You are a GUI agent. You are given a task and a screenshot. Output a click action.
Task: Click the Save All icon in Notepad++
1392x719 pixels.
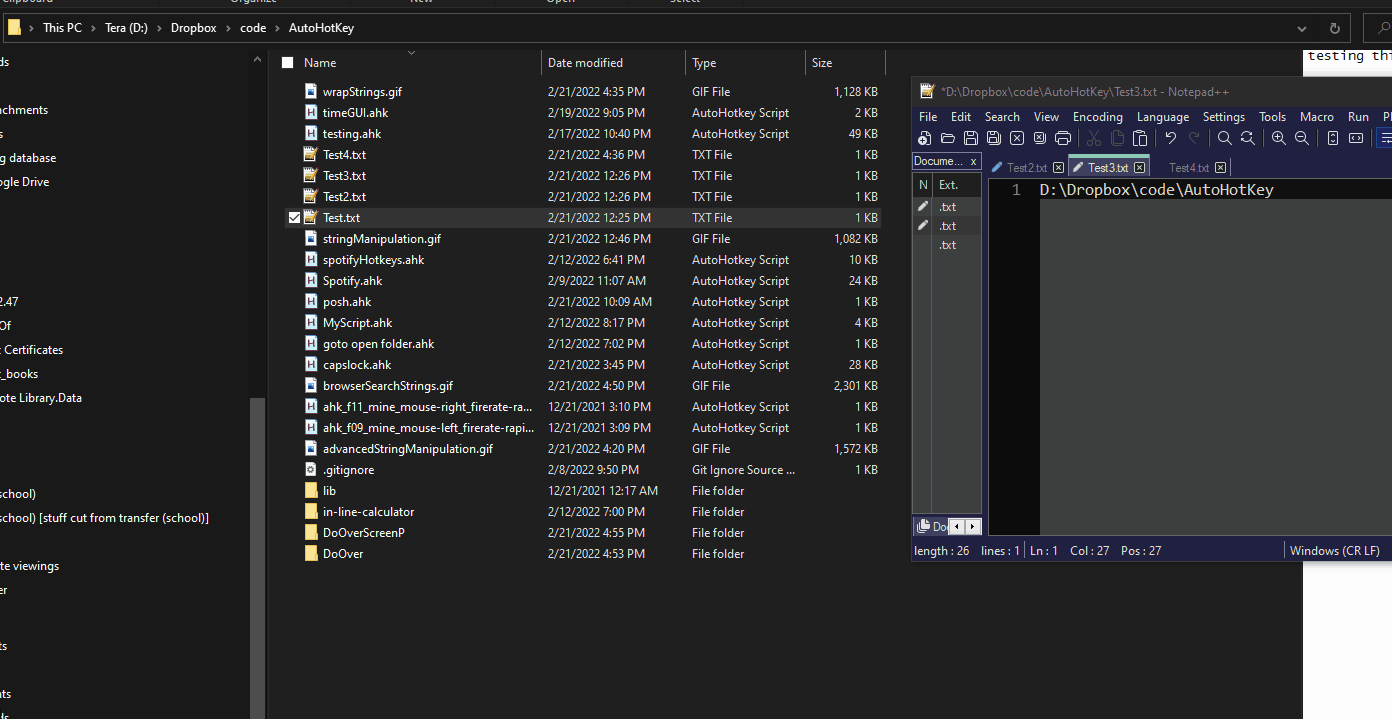click(993, 139)
